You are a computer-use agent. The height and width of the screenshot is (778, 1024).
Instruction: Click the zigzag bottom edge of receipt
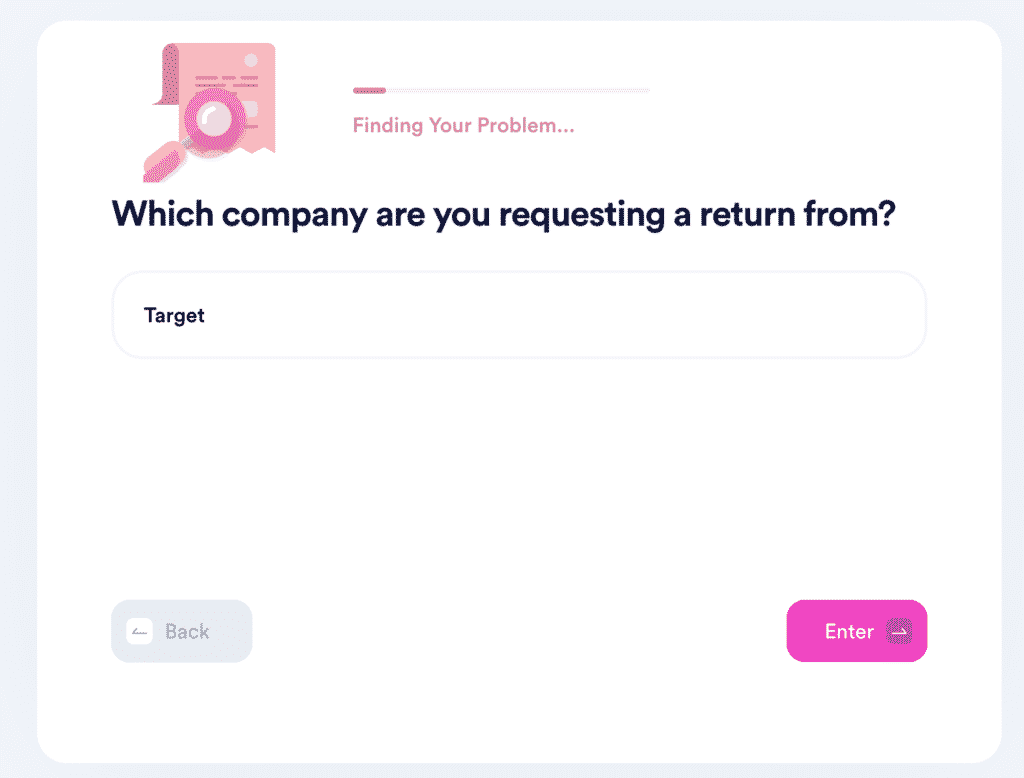(262, 149)
